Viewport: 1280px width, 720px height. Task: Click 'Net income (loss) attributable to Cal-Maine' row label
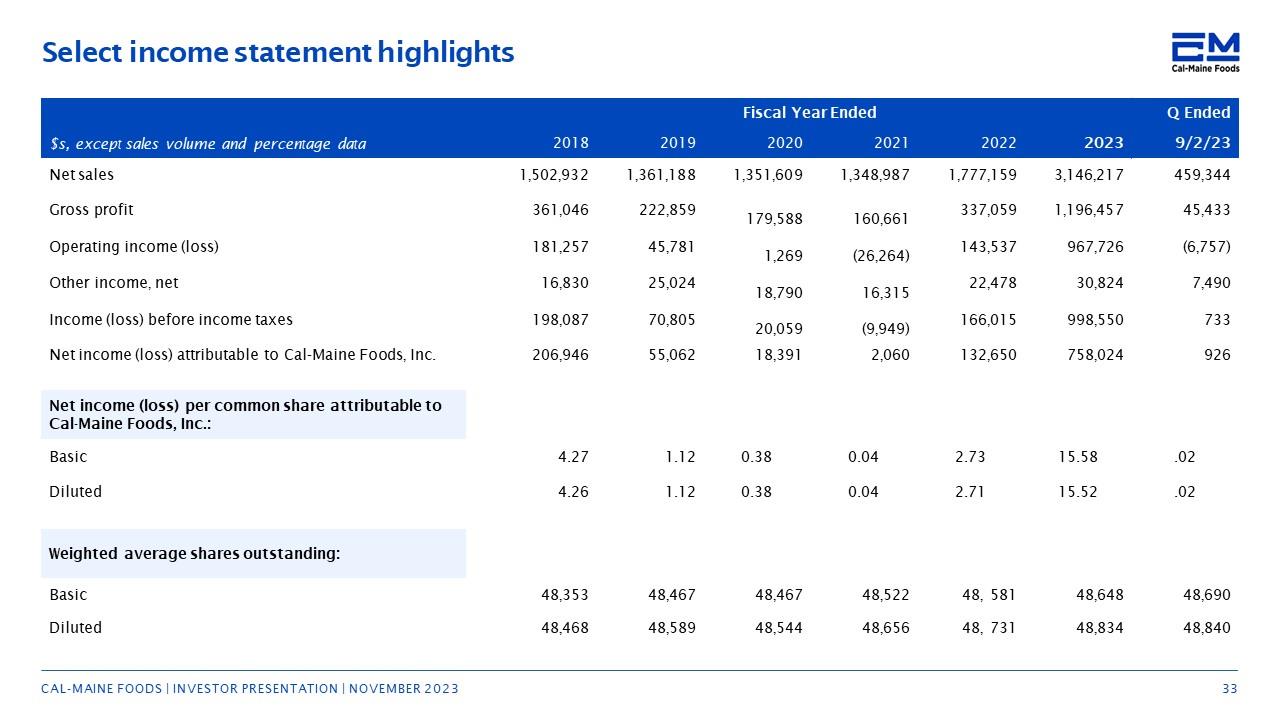[x=243, y=354]
